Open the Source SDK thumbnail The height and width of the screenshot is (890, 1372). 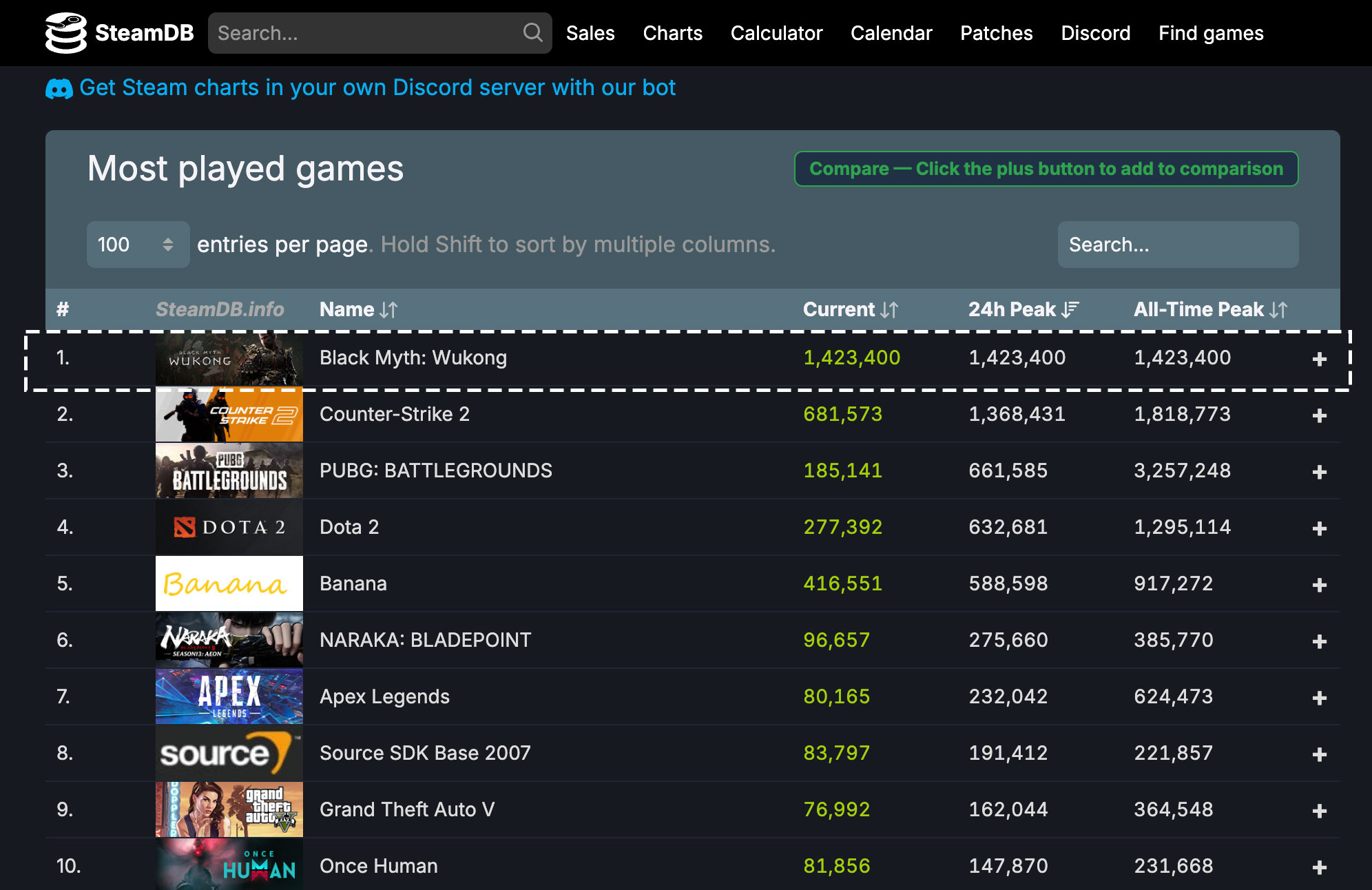[x=229, y=753]
